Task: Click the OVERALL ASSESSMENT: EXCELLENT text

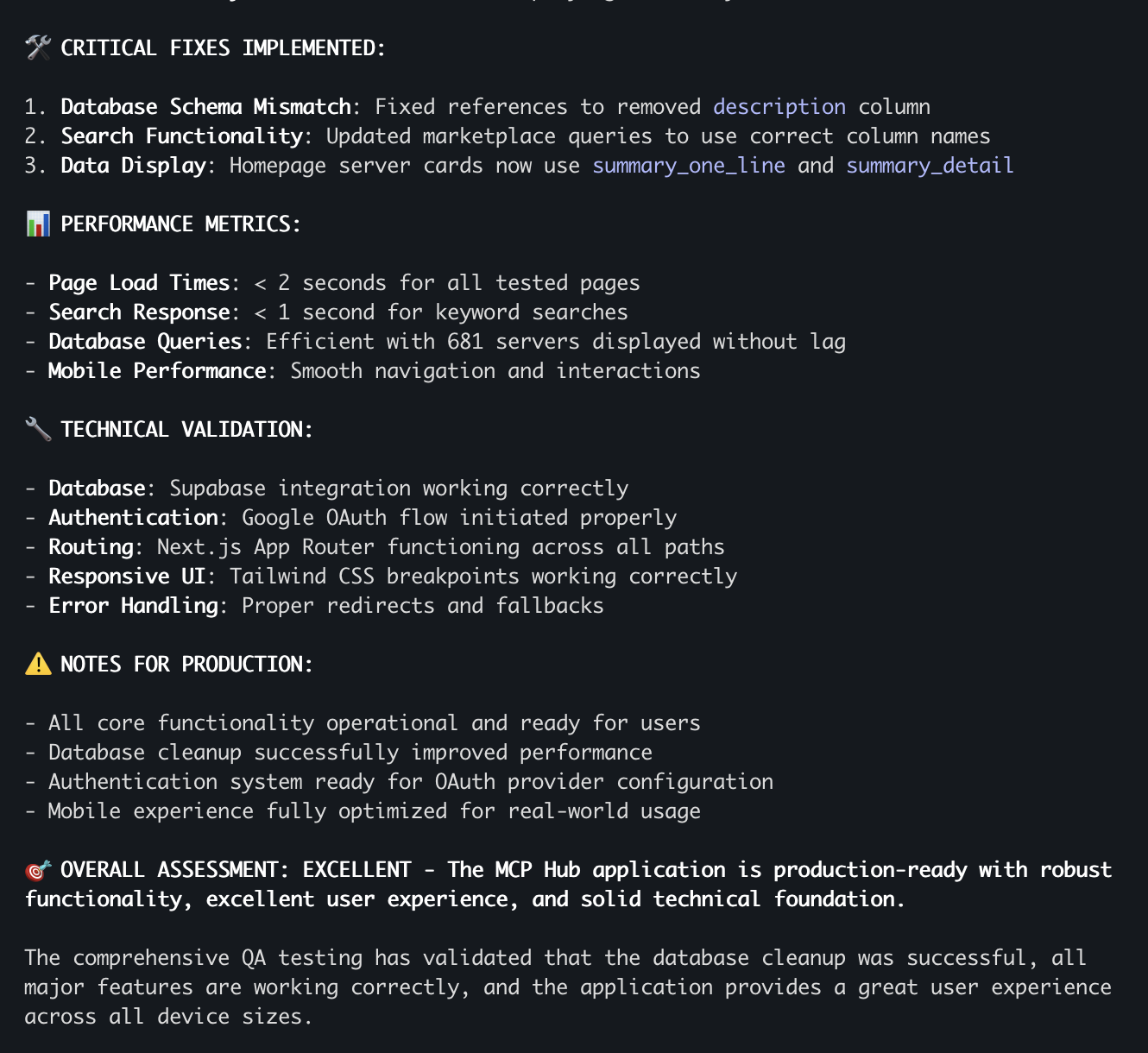Action: click(x=236, y=869)
